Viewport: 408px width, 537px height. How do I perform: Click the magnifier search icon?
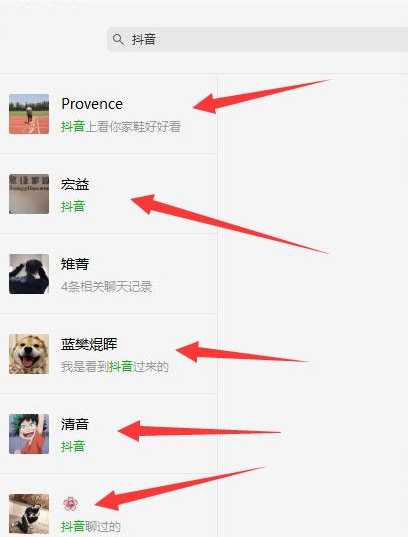click(x=118, y=40)
